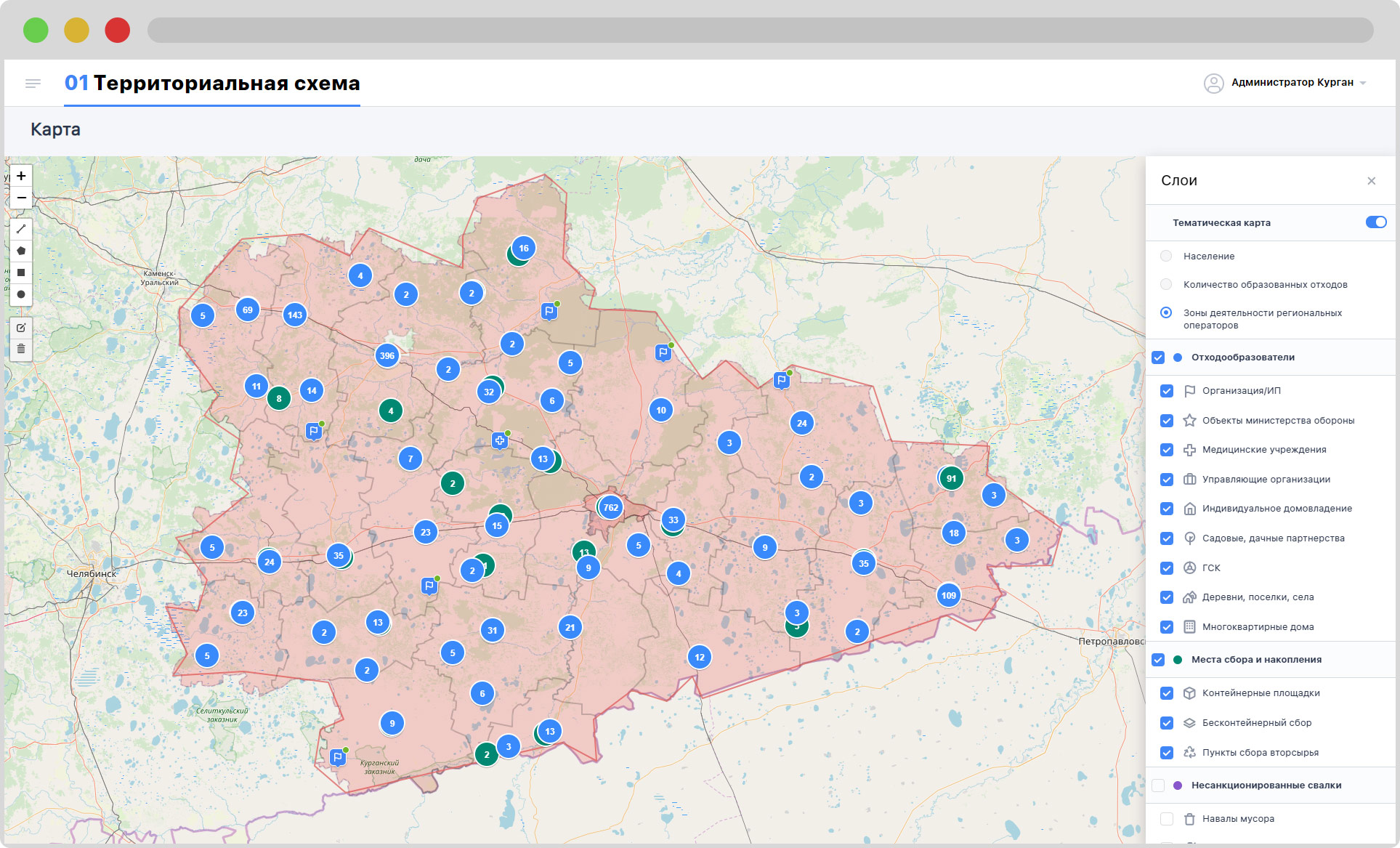Check Несанкционированные свалки group checkbox
The width and height of the screenshot is (1400, 848).
[1158, 786]
